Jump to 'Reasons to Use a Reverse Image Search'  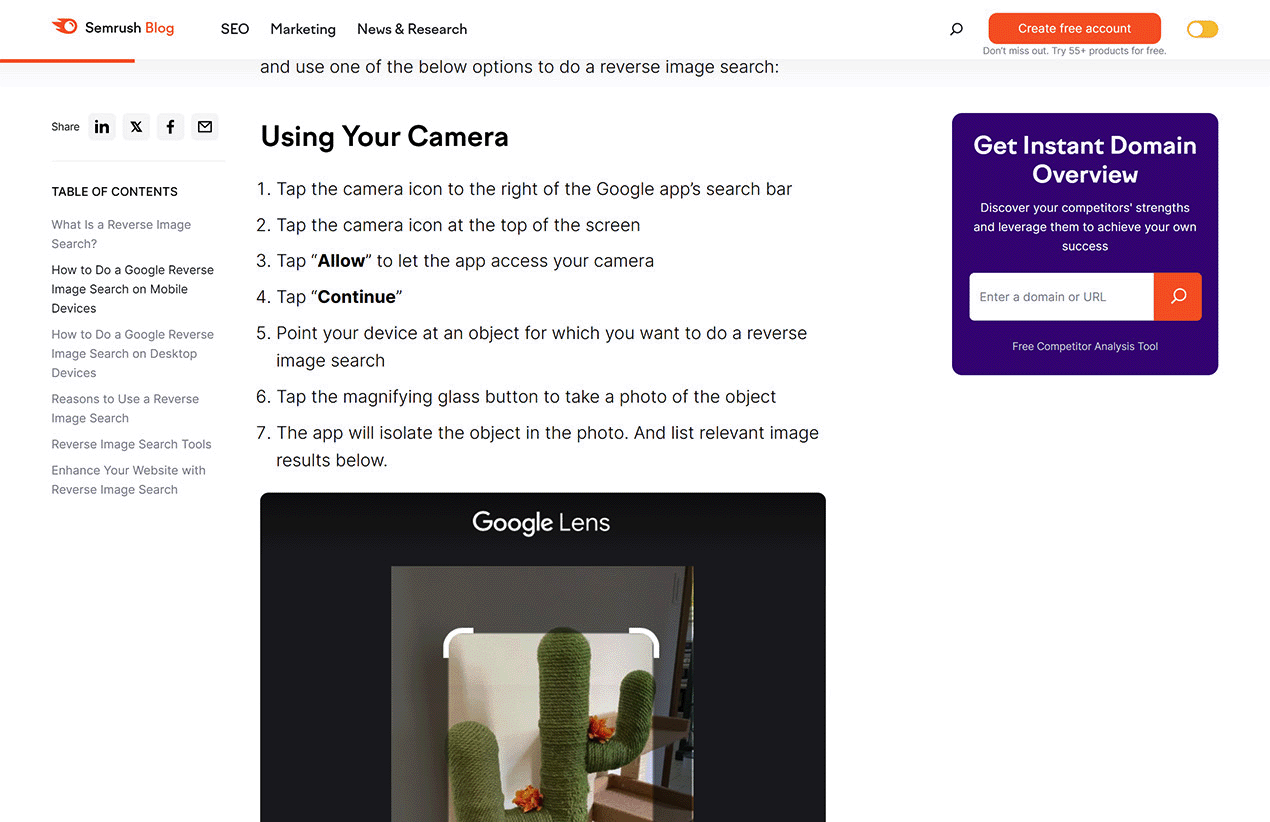pyautogui.click(x=124, y=408)
